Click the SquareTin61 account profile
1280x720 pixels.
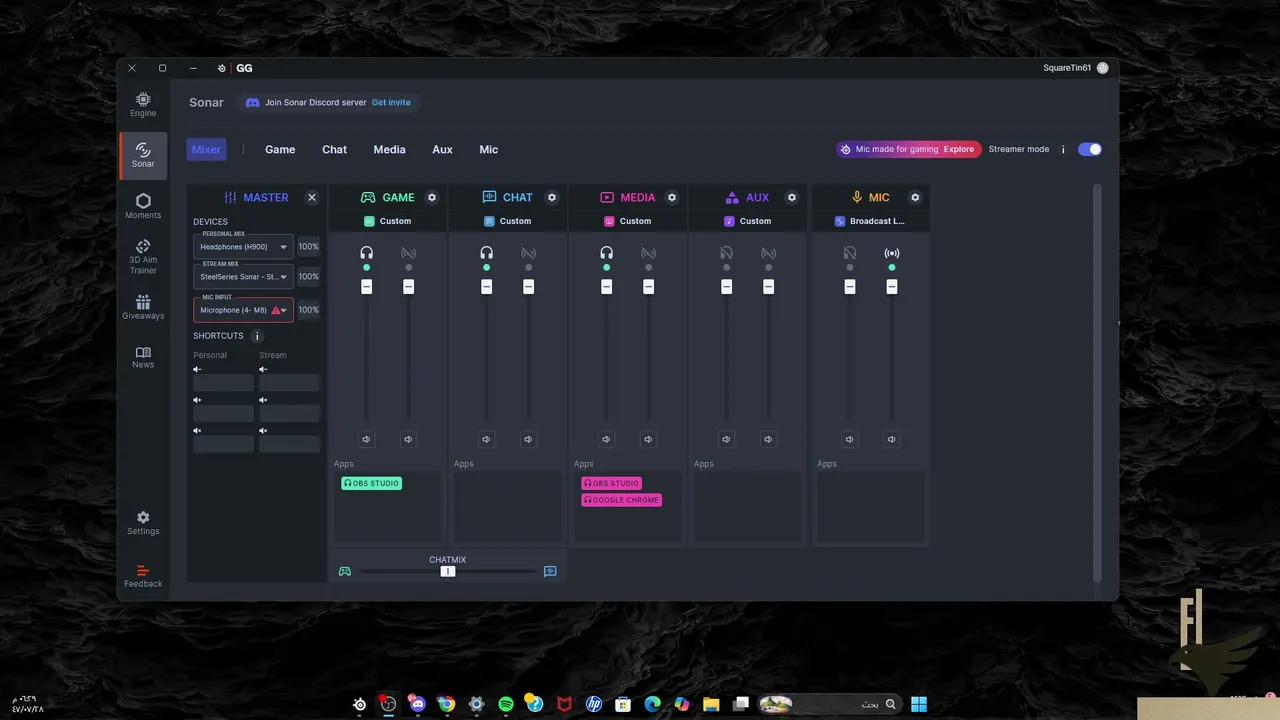coord(1075,68)
